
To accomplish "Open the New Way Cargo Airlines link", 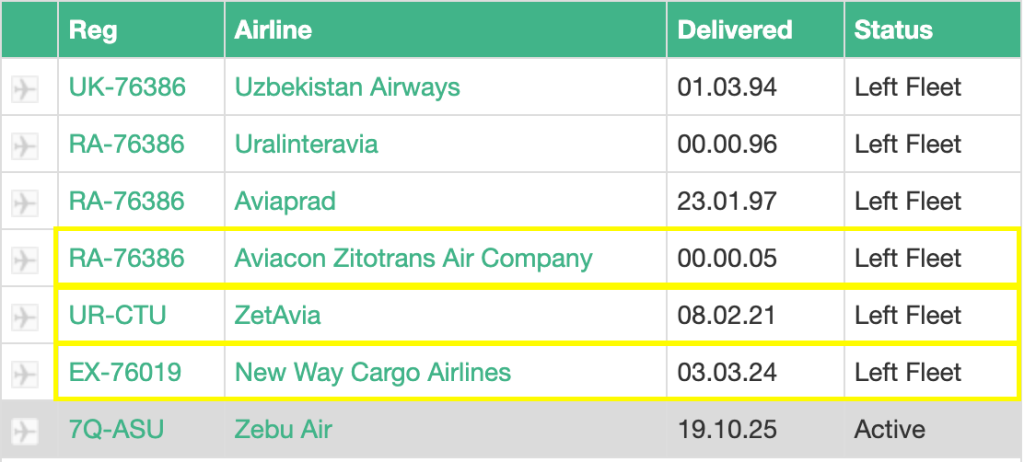I will pyautogui.click(x=372, y=372).
